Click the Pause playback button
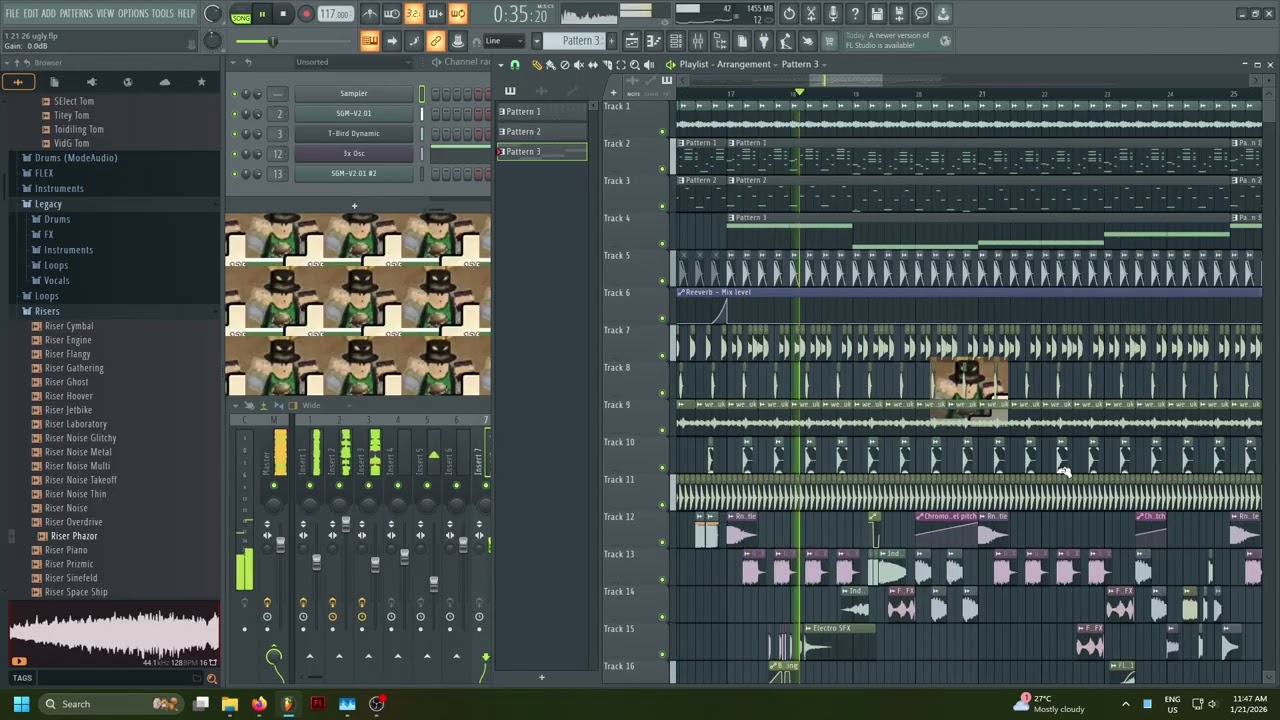 262,14
